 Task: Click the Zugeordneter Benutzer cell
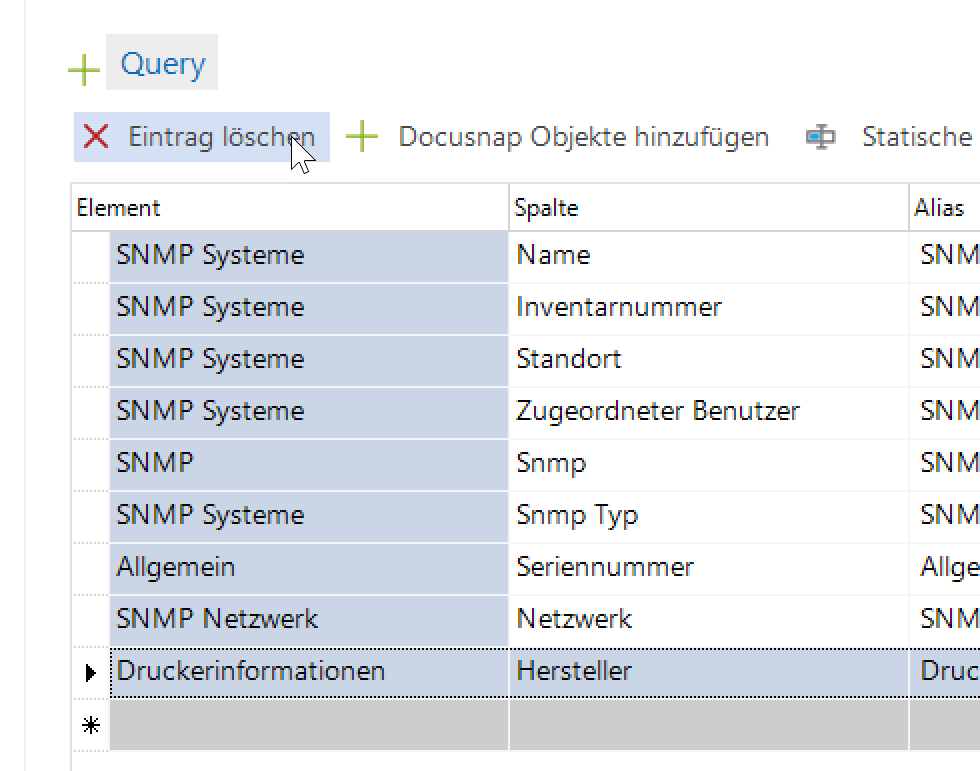[x=708, y=411]
